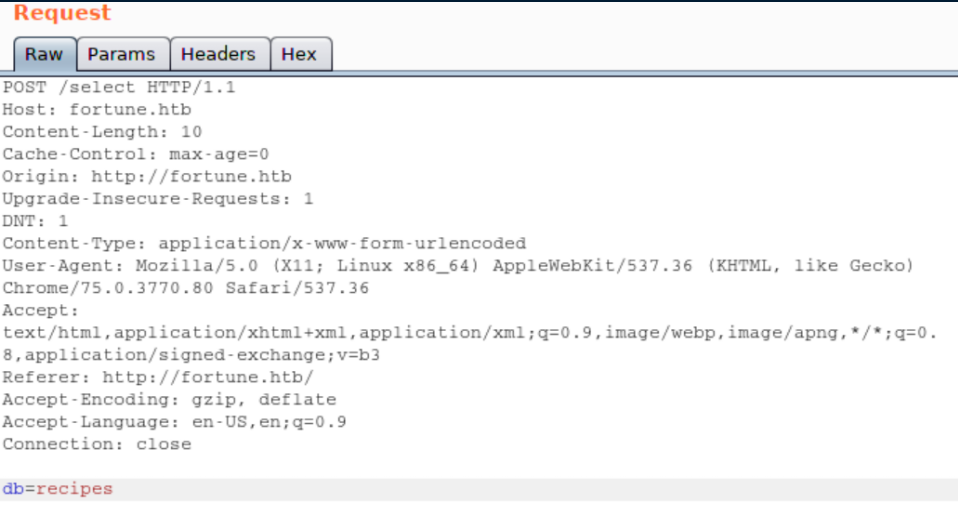Select the Upgrade-Insecure-Requests header line
958x510 pixels.
tap(158, 199)
